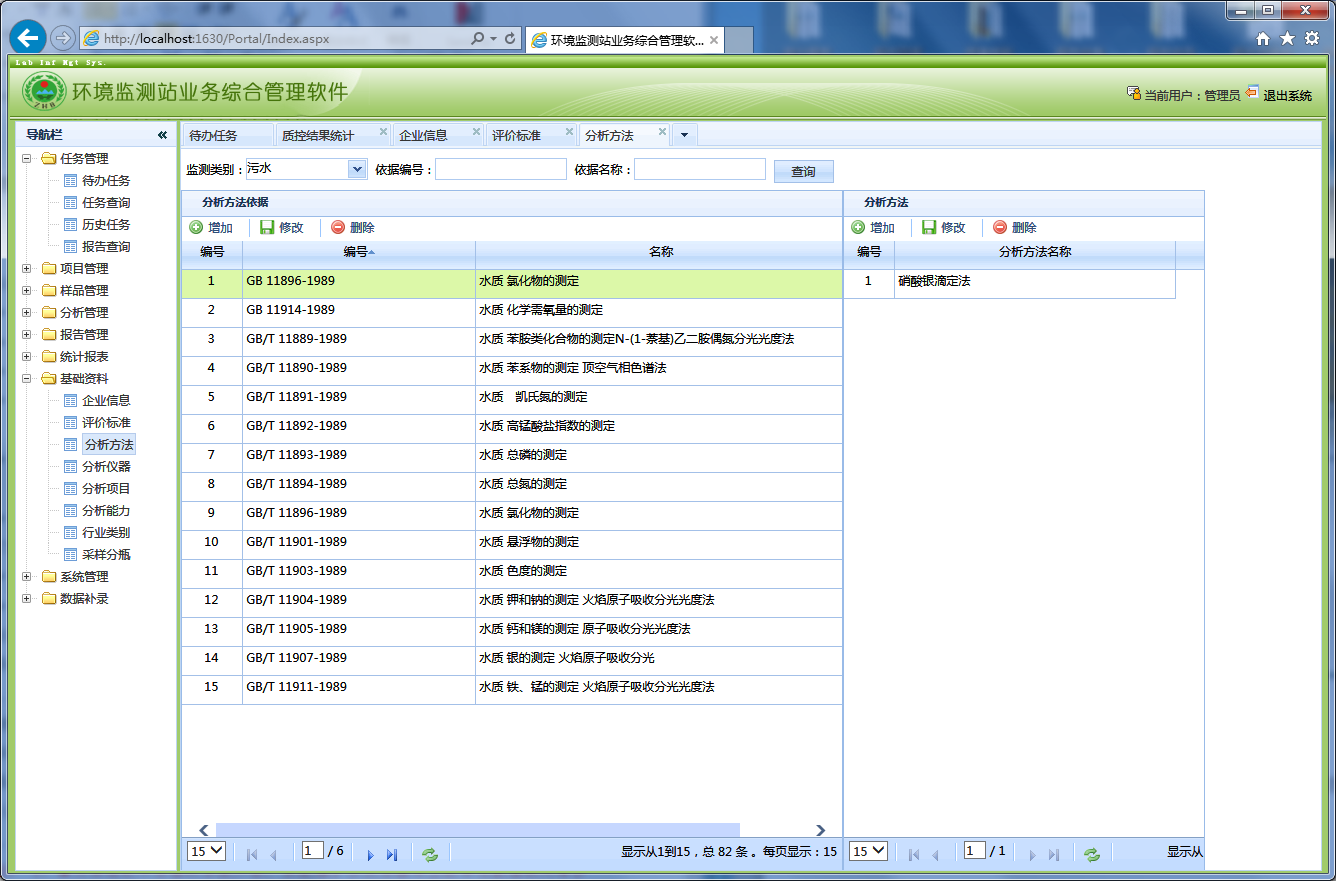Switch to the 质控结果统计 tab
Screen dimensions: 1336x881
pyautogui.click(x=318, y=135)
